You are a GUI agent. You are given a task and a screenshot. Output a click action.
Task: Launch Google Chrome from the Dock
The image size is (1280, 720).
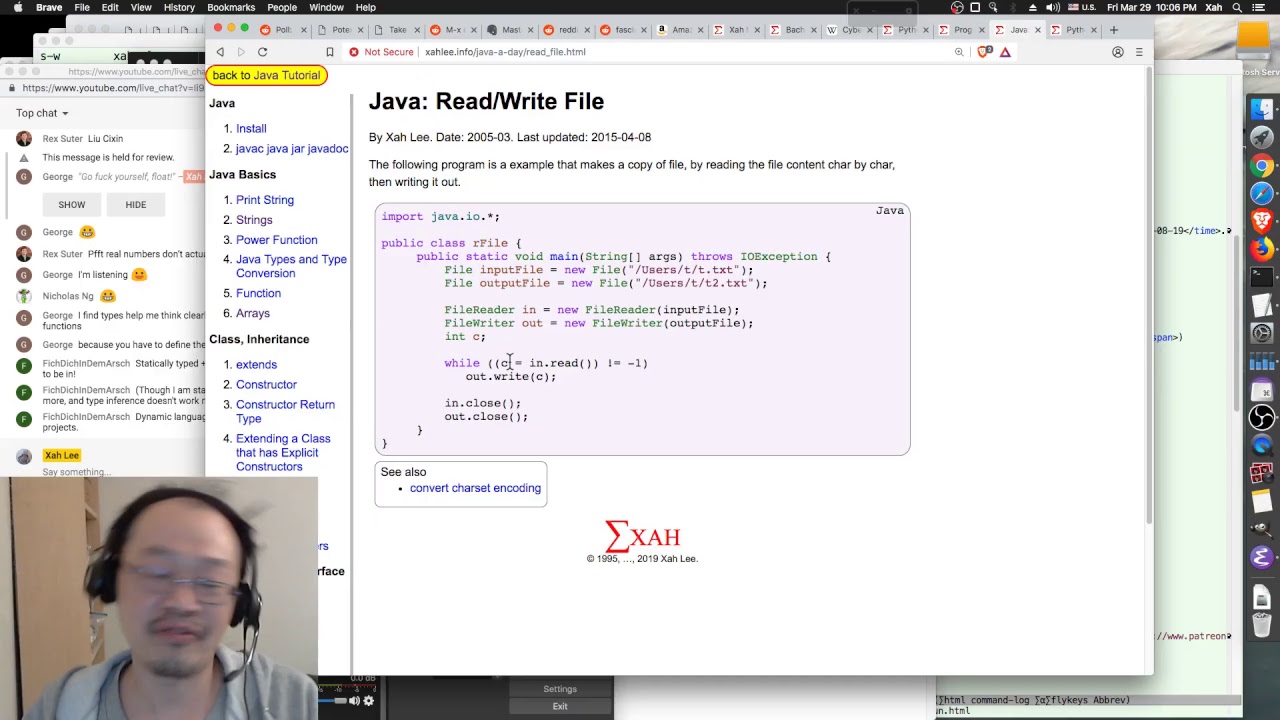1262,166
